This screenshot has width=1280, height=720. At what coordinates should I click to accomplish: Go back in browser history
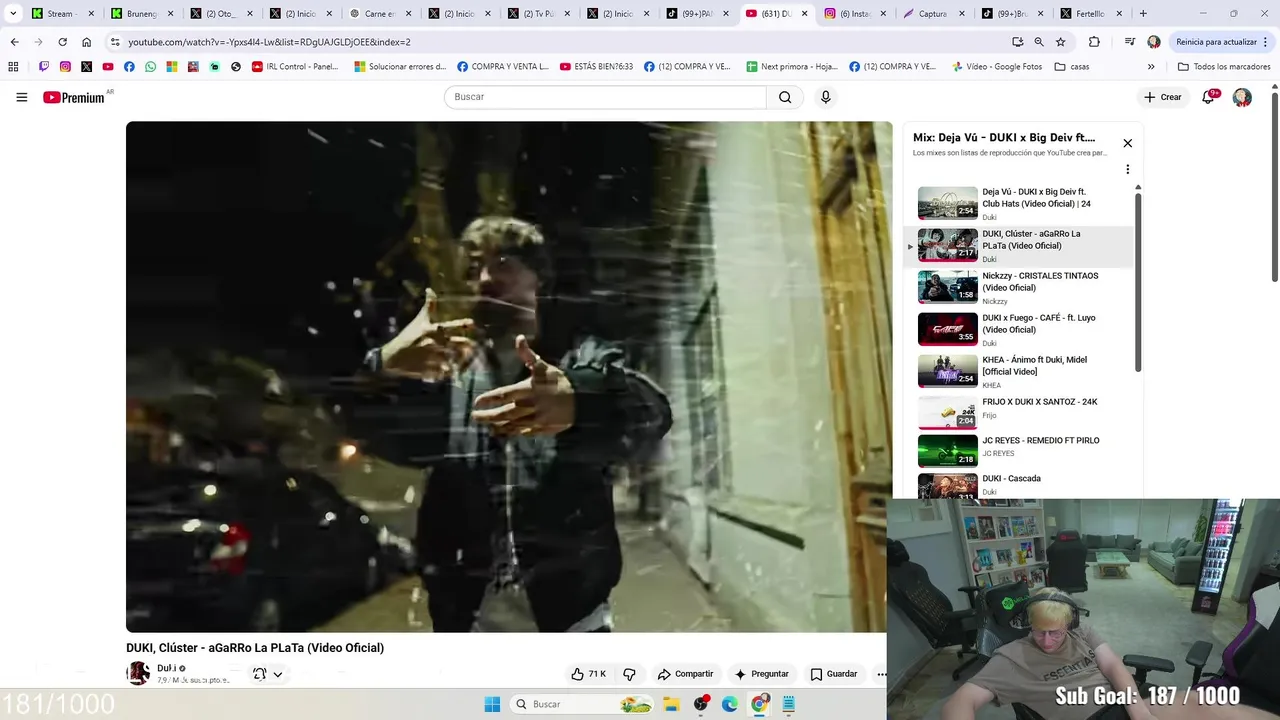(14, 42)
